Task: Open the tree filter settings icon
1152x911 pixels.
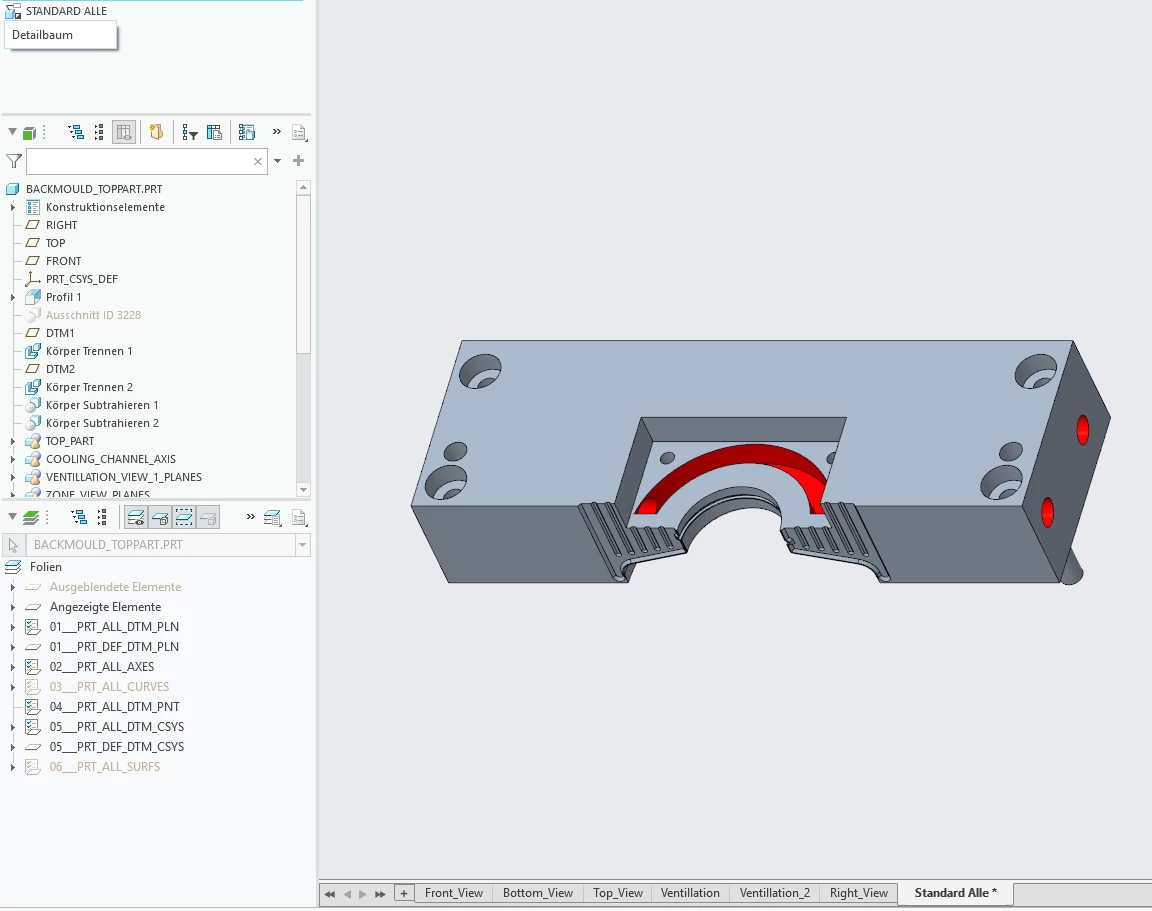Action: click(190, 132)
